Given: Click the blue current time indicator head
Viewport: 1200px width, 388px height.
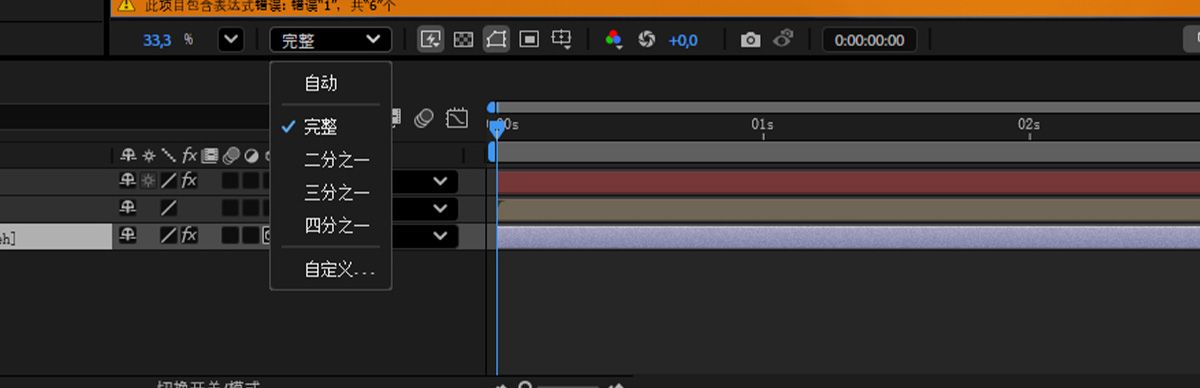Looking at the screenshot, I should point(496,128).
